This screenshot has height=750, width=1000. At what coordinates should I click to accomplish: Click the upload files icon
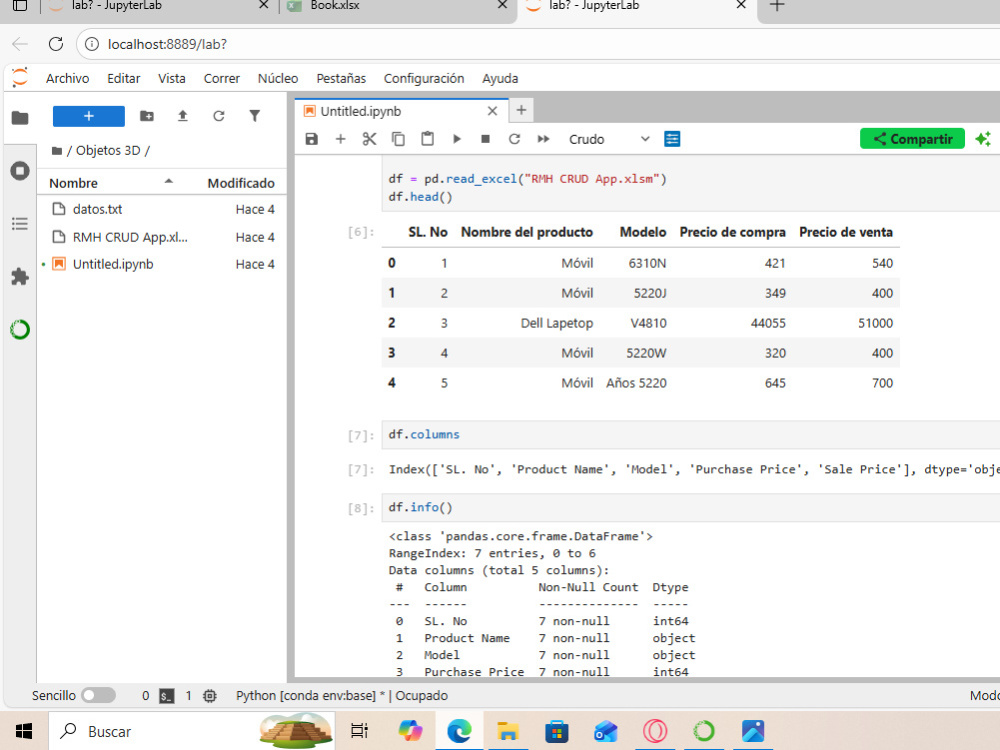[182, 116]
